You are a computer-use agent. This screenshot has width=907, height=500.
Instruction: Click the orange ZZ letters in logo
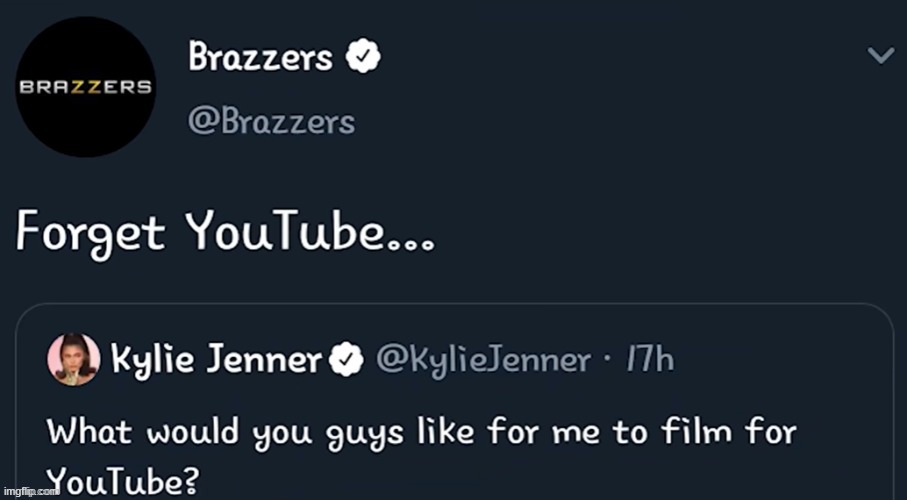pyautogui.click(x=86, y=86)
